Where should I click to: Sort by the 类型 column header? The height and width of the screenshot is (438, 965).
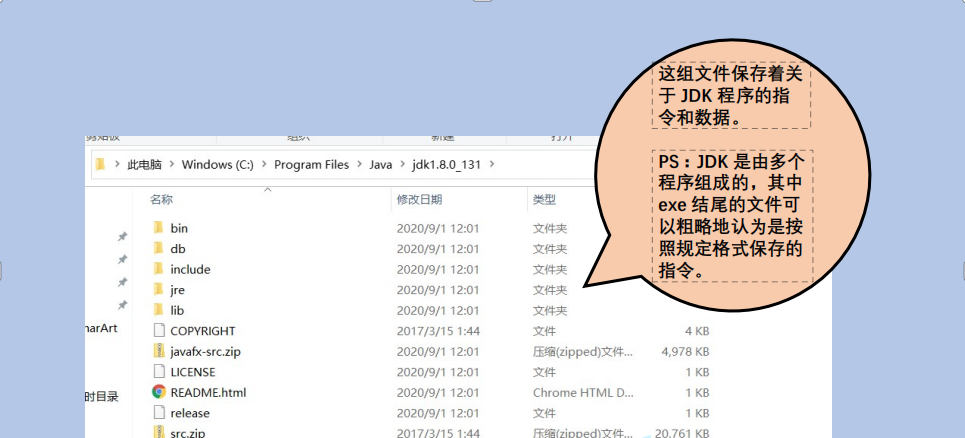(544, 199)
